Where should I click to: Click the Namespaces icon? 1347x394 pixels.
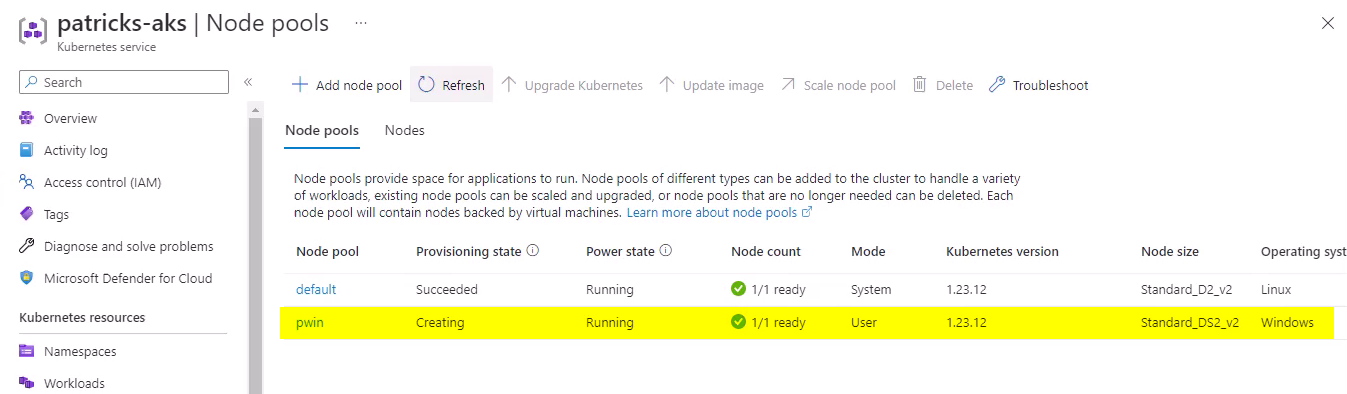click(27, 351)
